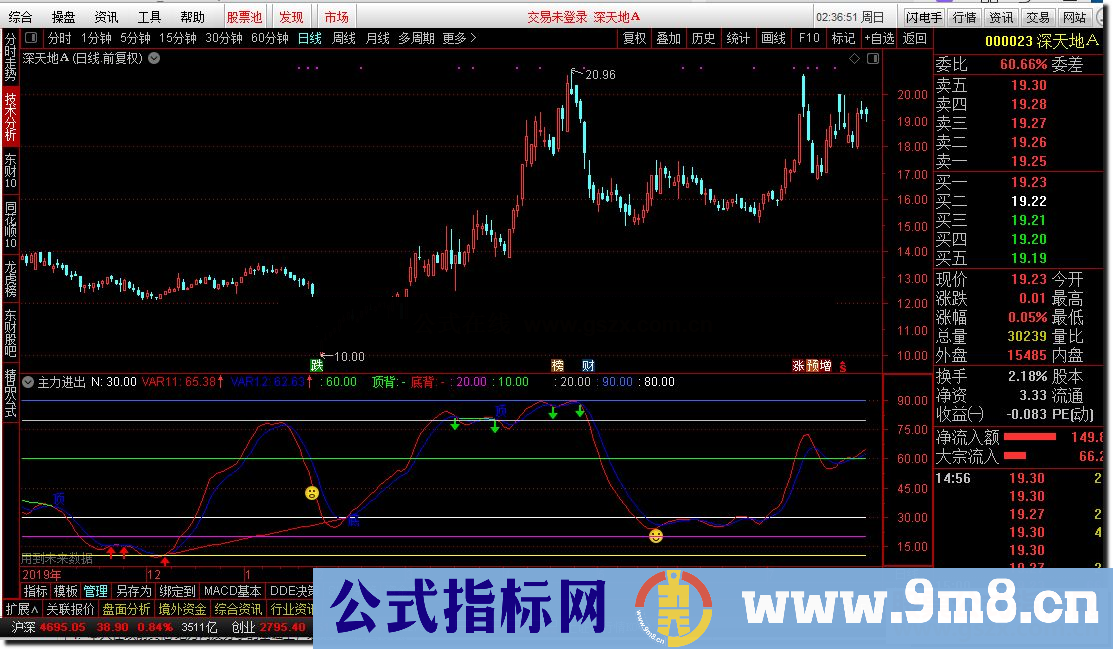Open the 闪电手 lightning-trader icon
This screenshot has height=649, width=1113.
pyautogui.click(x=925, y=15)
